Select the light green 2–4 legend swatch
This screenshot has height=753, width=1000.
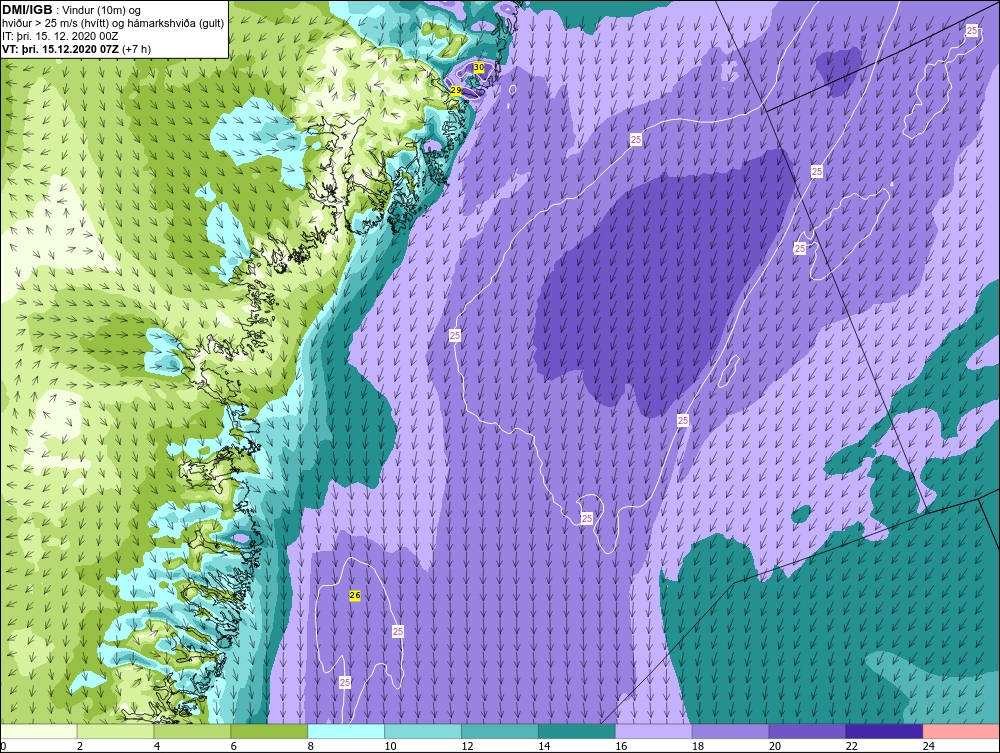(115, 731)
